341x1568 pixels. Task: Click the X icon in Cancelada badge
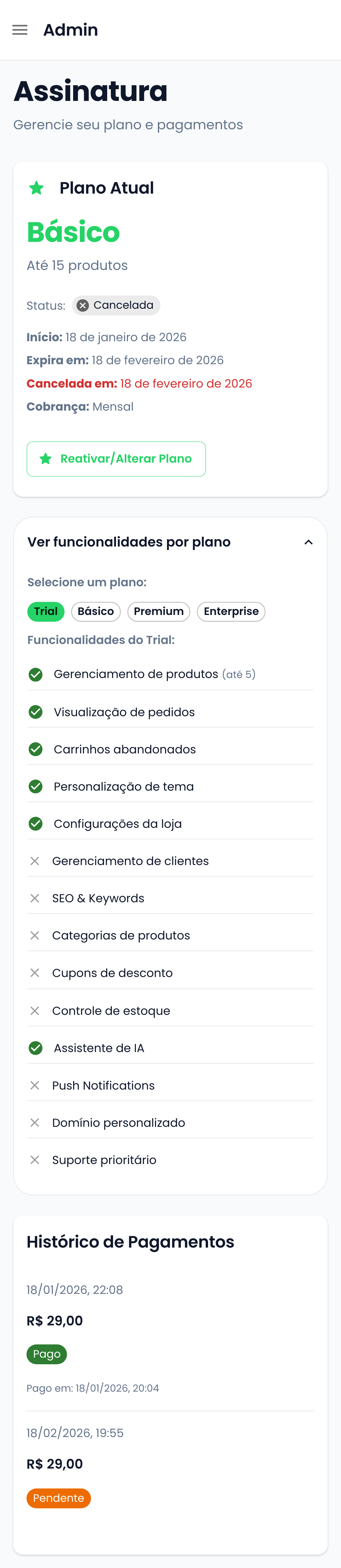83,306
